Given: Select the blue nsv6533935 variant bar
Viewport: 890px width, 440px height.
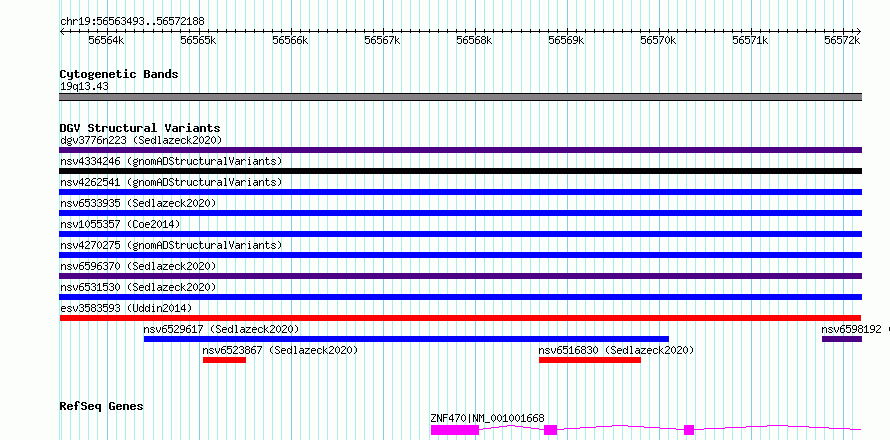Looking at the screenshot, I should tap(460, 213).
